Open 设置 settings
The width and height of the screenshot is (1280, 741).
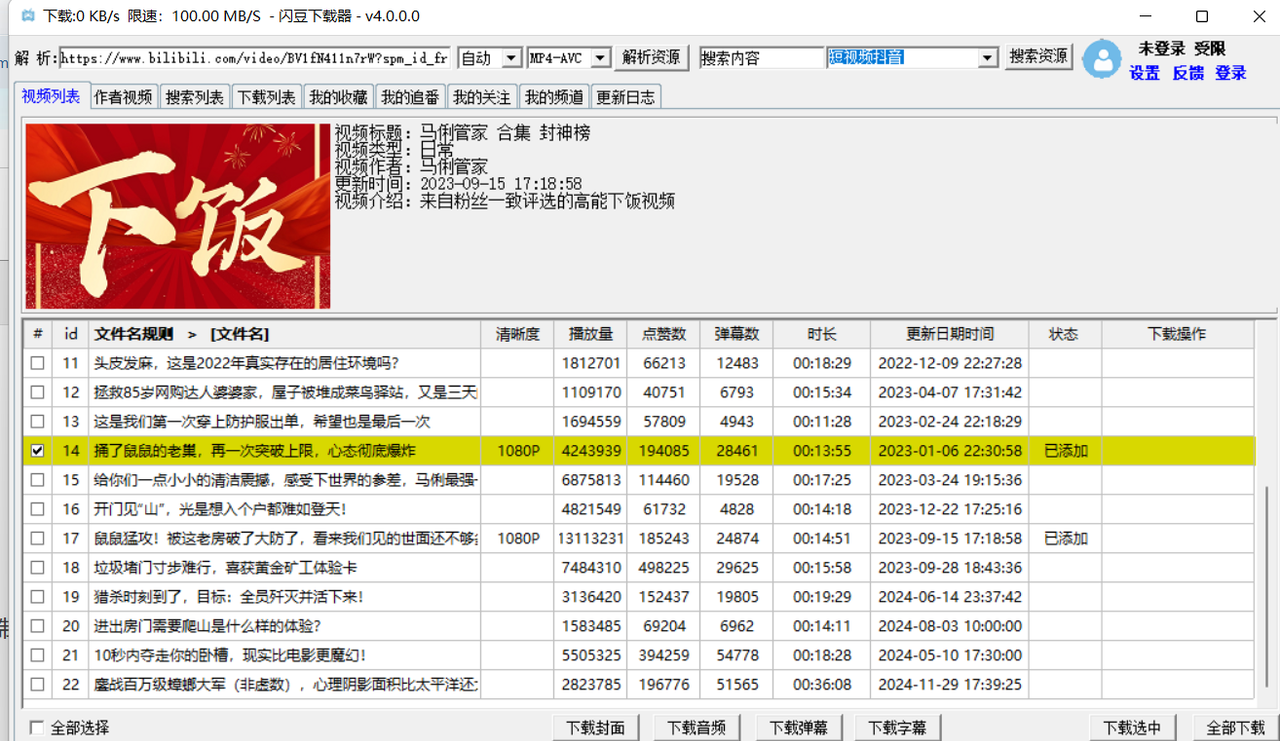tap(1144, 72)
